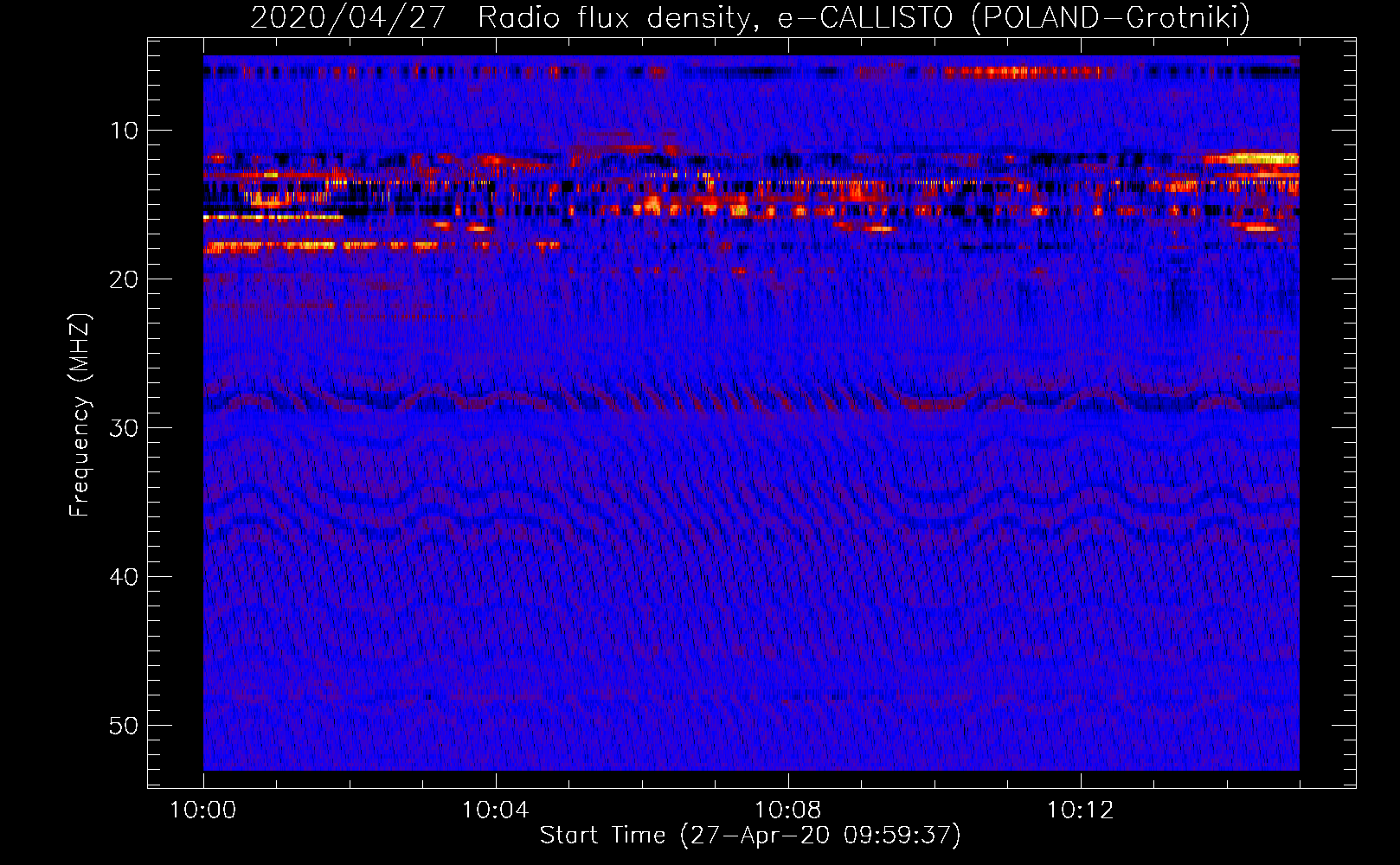The width and height of the screenshot is (1400, 865).
Task: Click the 20 MHz frequency tick label
Action: point(124,279)
